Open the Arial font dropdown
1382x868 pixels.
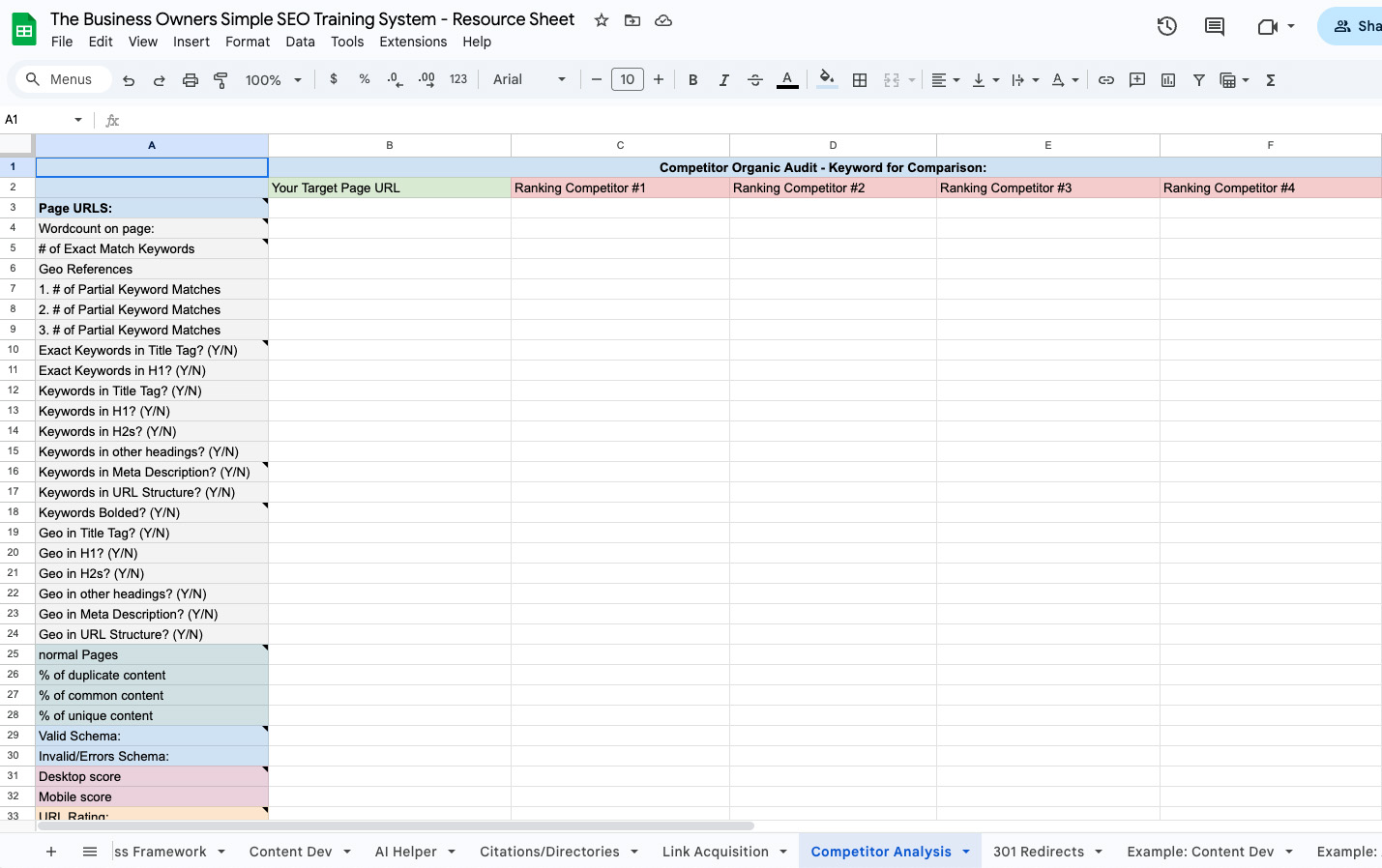(x=529, y=80)
